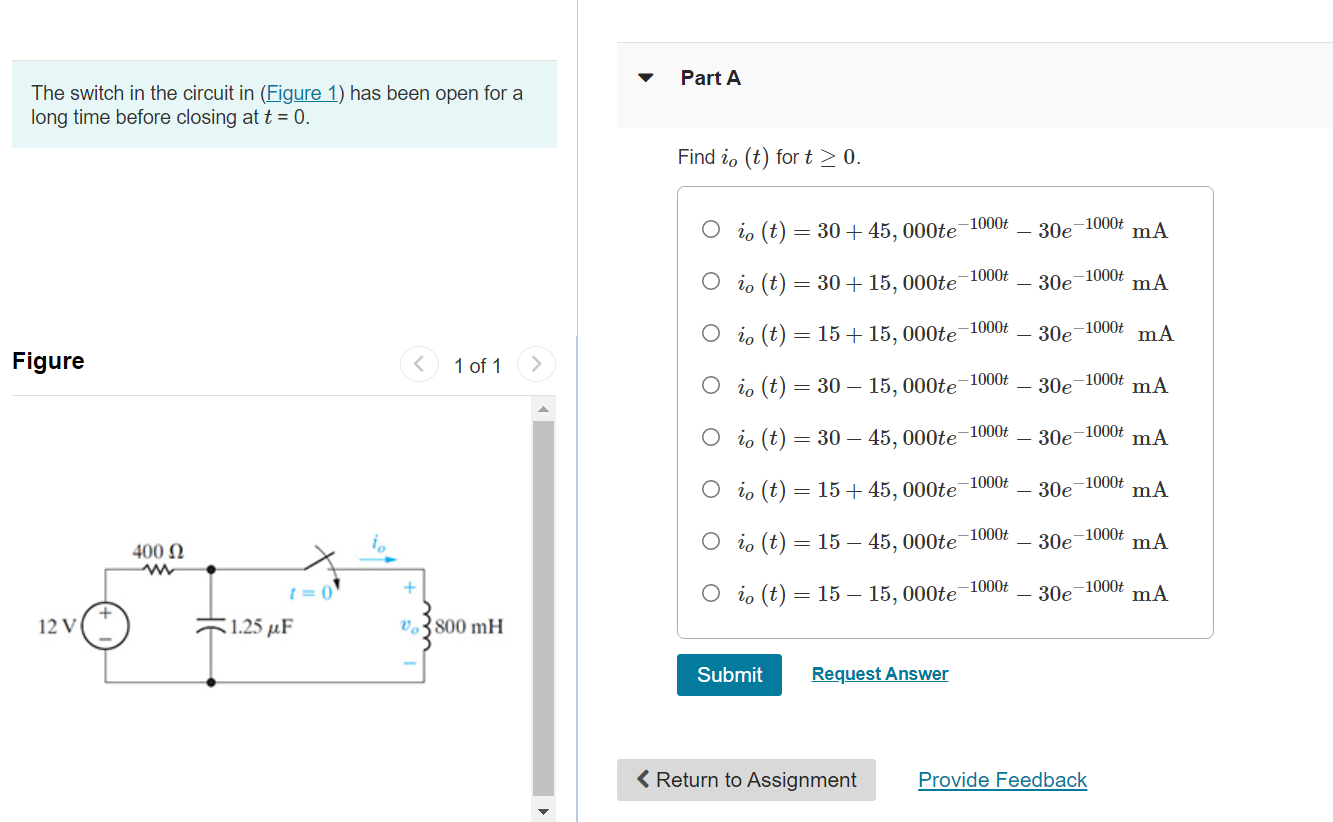Open the Provide Feedback page
Screen dimensions: 1333x822
tap(1002, 779)
